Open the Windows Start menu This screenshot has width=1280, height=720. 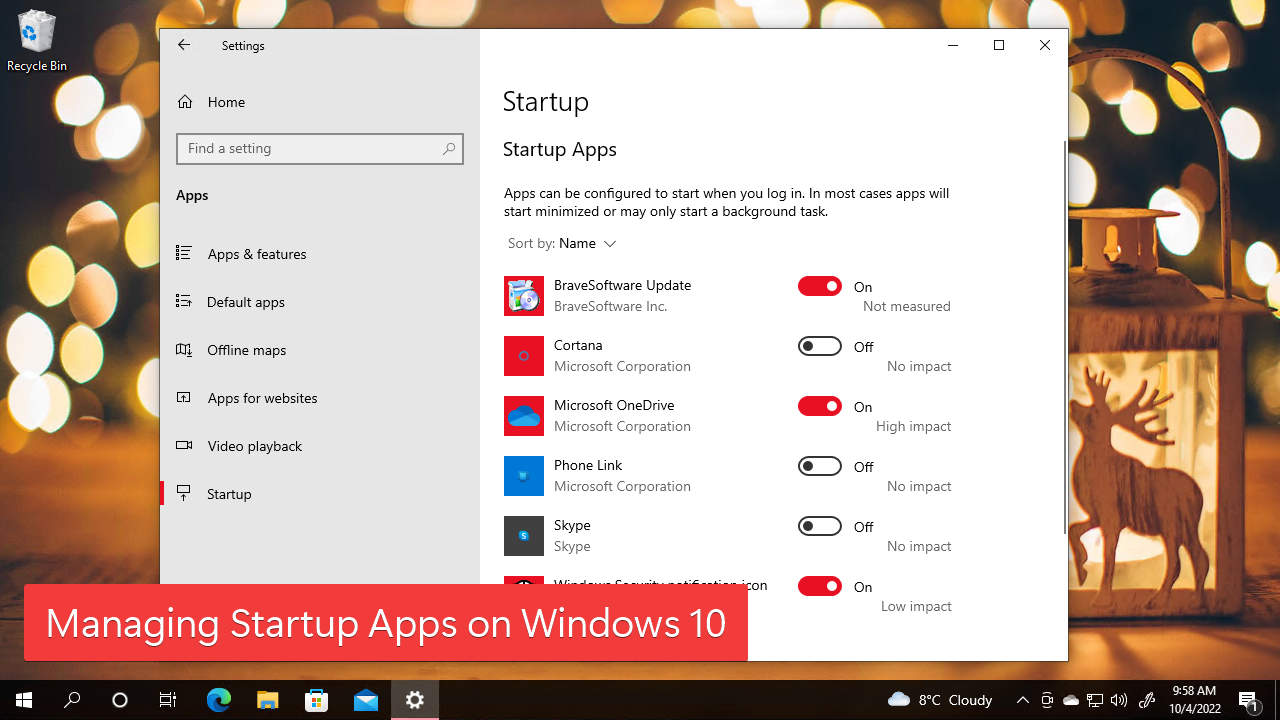click(24, 700)
